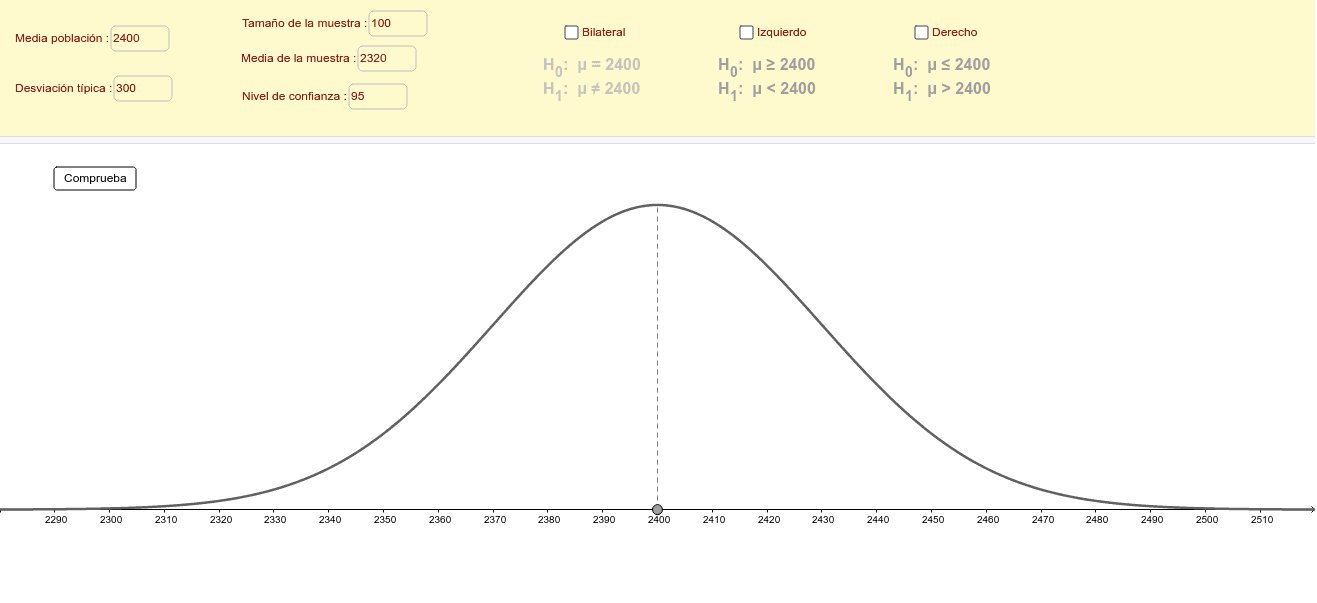
Task: Click the peak of the normal curve
Action: pos(657,205)
